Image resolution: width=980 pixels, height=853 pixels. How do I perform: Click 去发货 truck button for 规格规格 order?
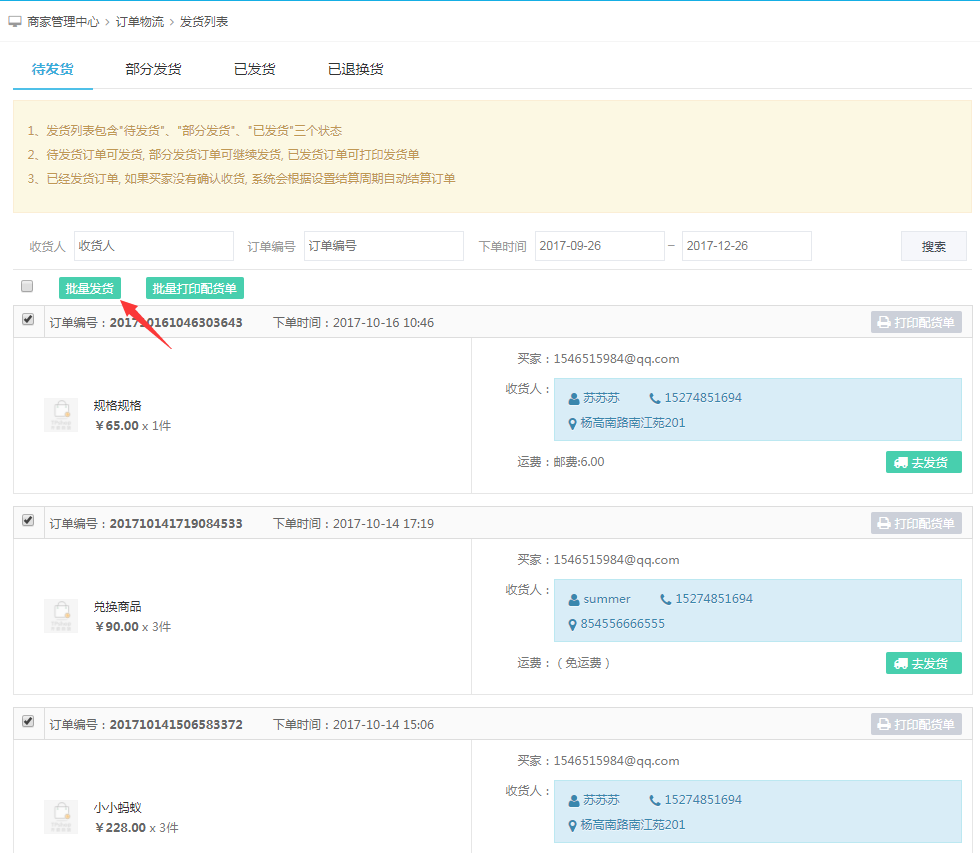click(x=923, y=462)
